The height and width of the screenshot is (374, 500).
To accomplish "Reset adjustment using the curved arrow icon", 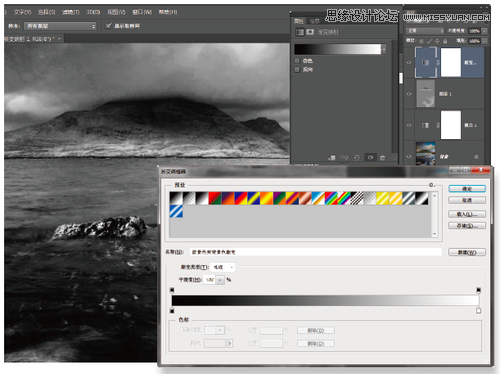I will pyautogui.click(x=357, y=158).
